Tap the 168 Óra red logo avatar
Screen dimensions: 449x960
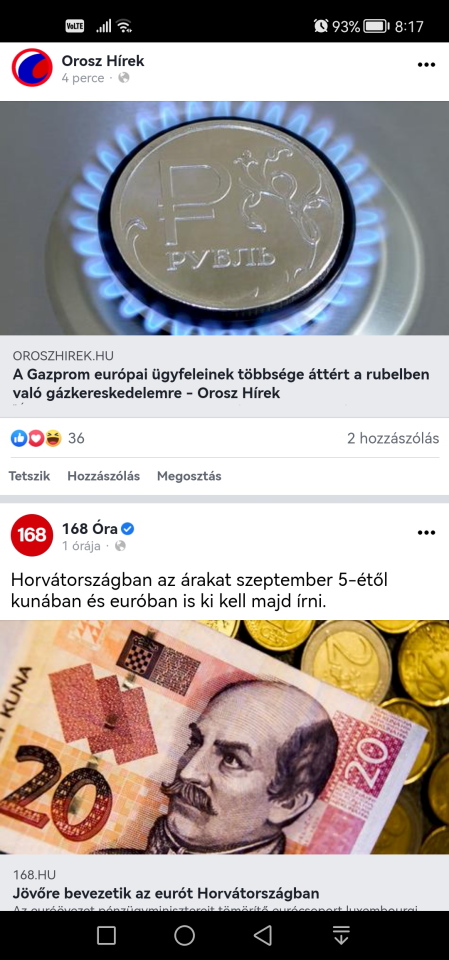[x=32, y=534]
